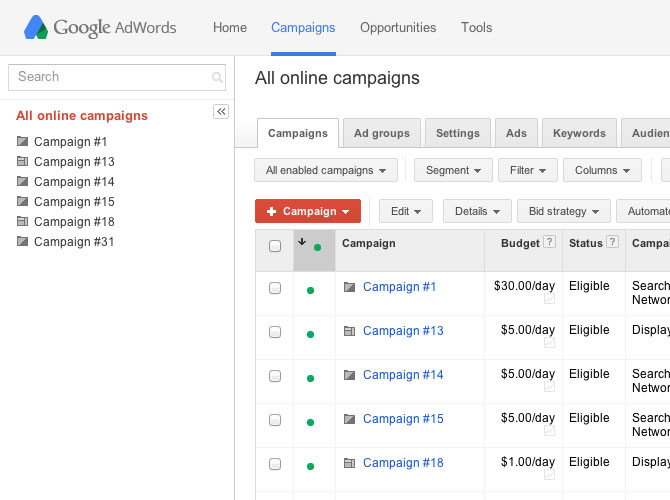Click green status dot for Campaign #14

[311, 379]
